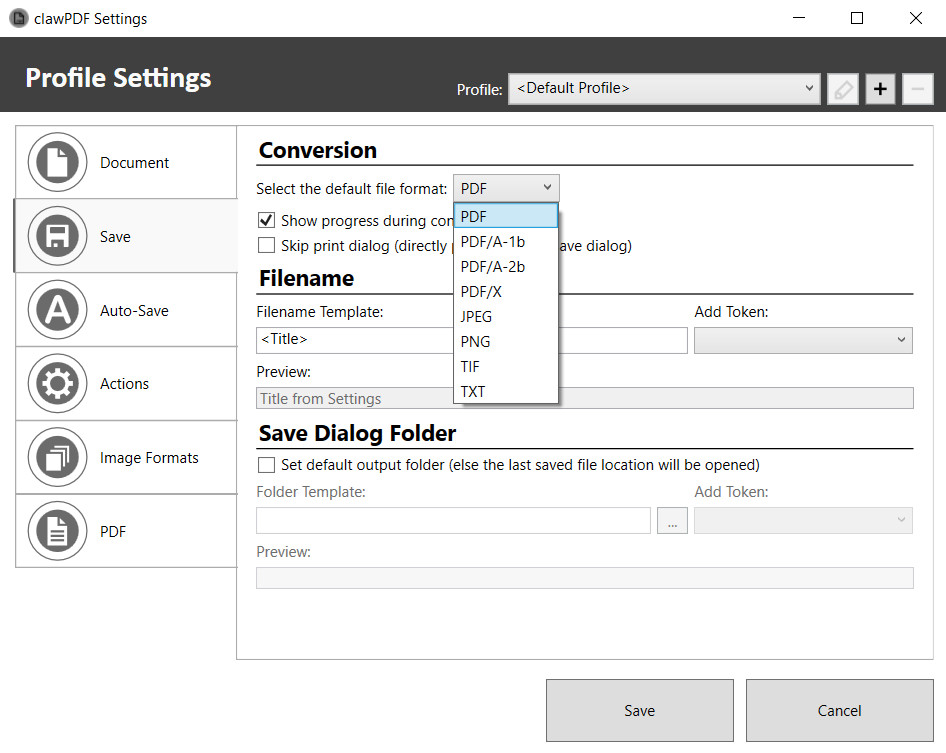This screenshot has width=946, height=753.
Task: Click the Cancel button
Action: point(839,710)
